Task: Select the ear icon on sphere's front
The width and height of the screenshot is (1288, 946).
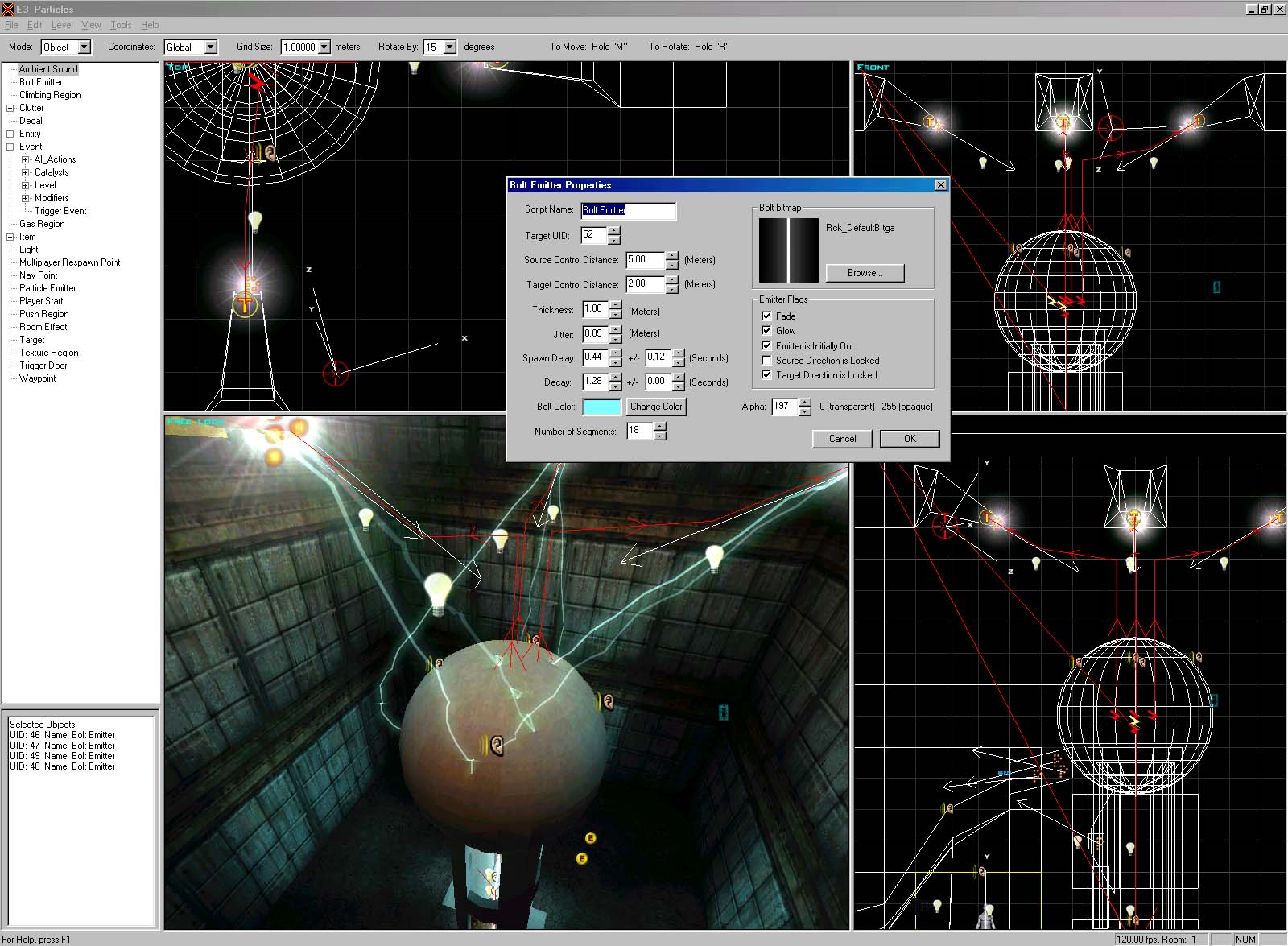Action: (x=497, y=746)
